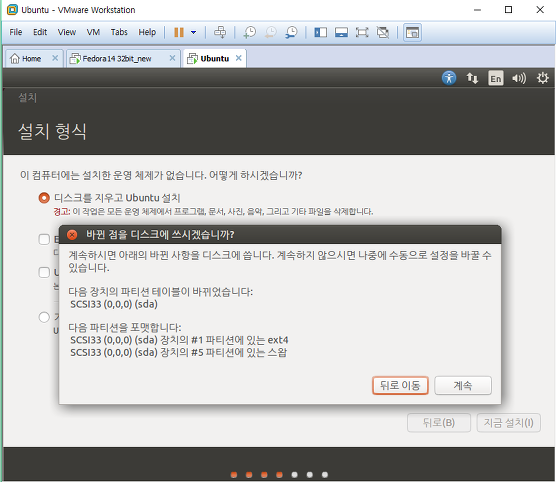
Task: Click the 계속 continue button
Action: pyautogui.click(x=463, y=386)
